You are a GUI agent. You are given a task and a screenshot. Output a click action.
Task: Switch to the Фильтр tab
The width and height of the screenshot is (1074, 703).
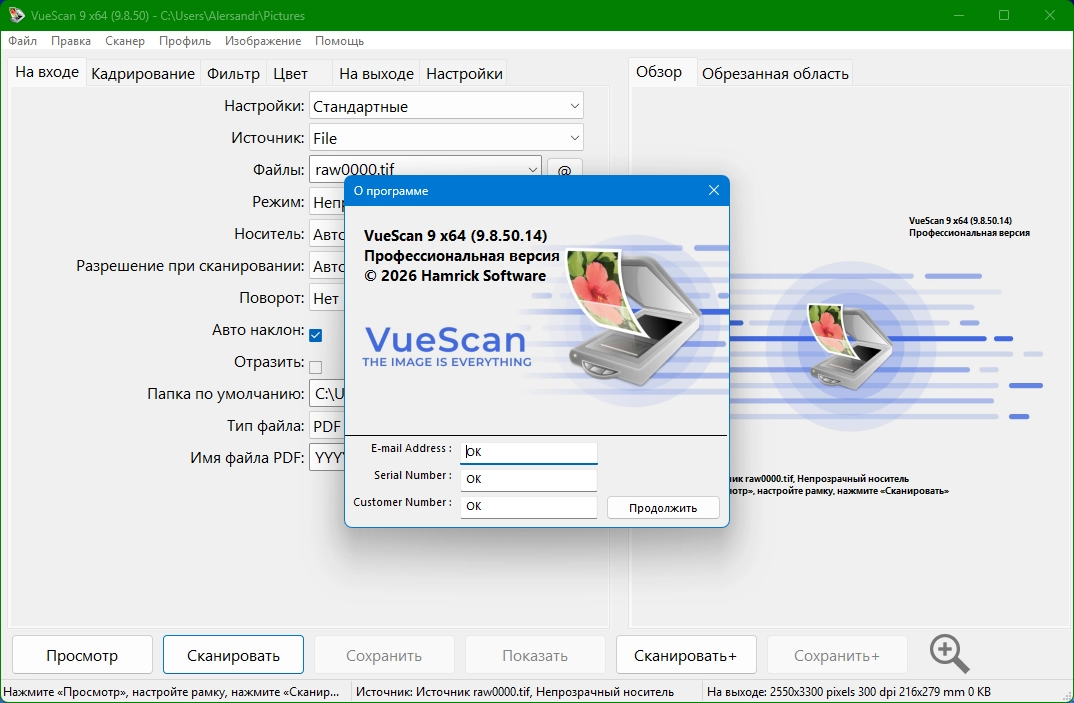(x=234, y=73)
